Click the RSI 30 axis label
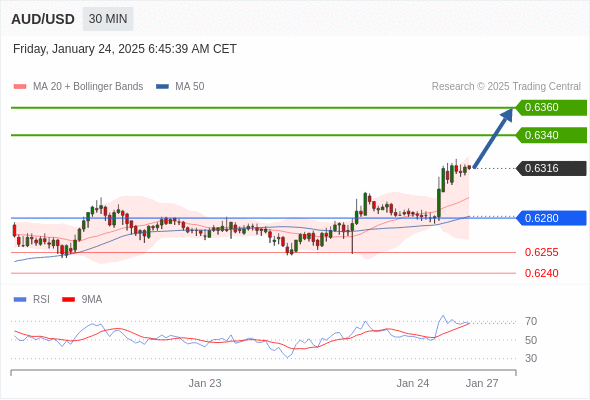 pyautogui.click(x=531, y=358)
